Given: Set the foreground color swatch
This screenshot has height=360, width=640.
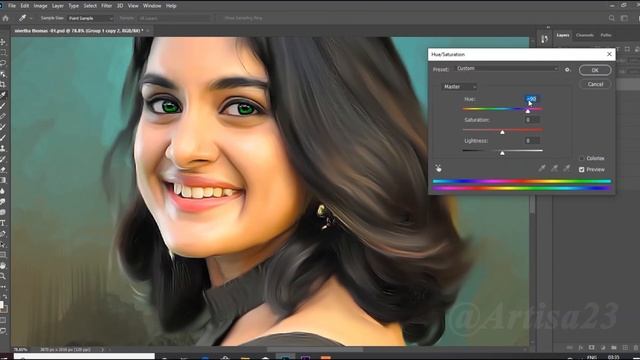Looking at the screenshot, I should tap(2, 305).
